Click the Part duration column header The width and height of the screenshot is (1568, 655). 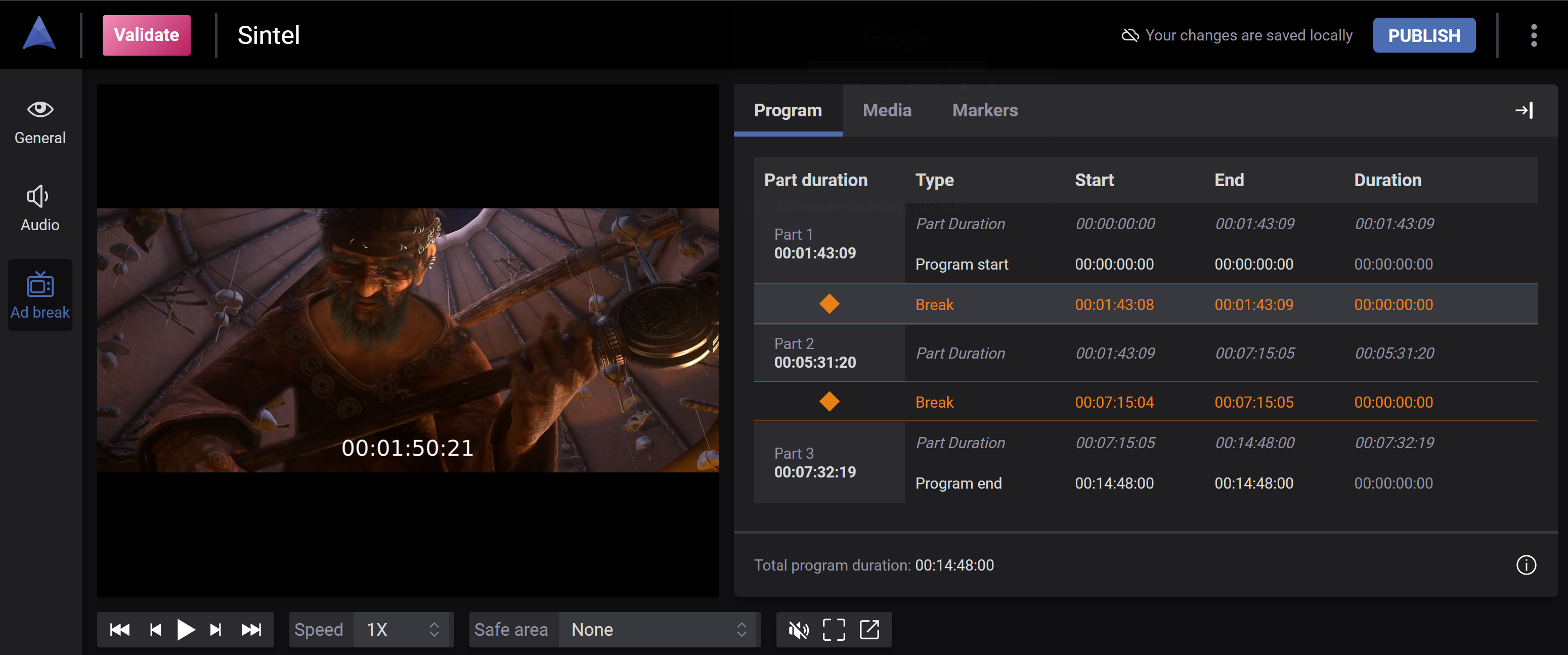click(x=816, y=180)
